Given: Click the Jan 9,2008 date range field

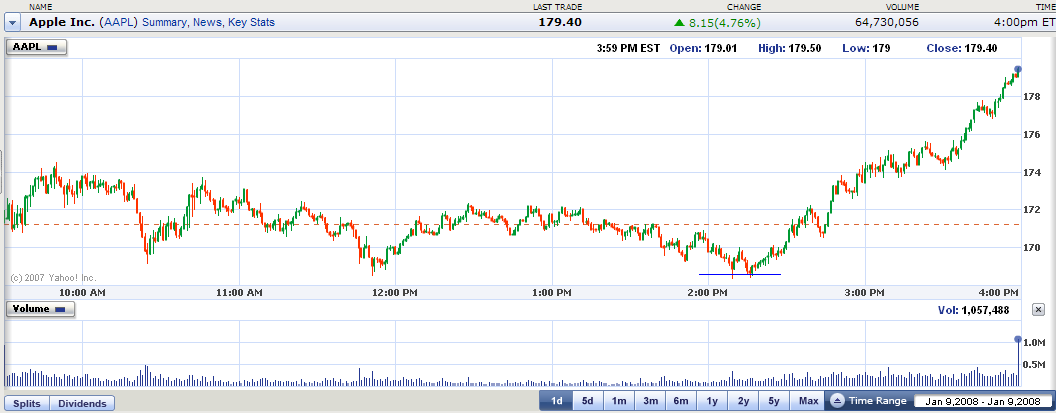Looking at the screenshot, I should (x=982, y=402).
